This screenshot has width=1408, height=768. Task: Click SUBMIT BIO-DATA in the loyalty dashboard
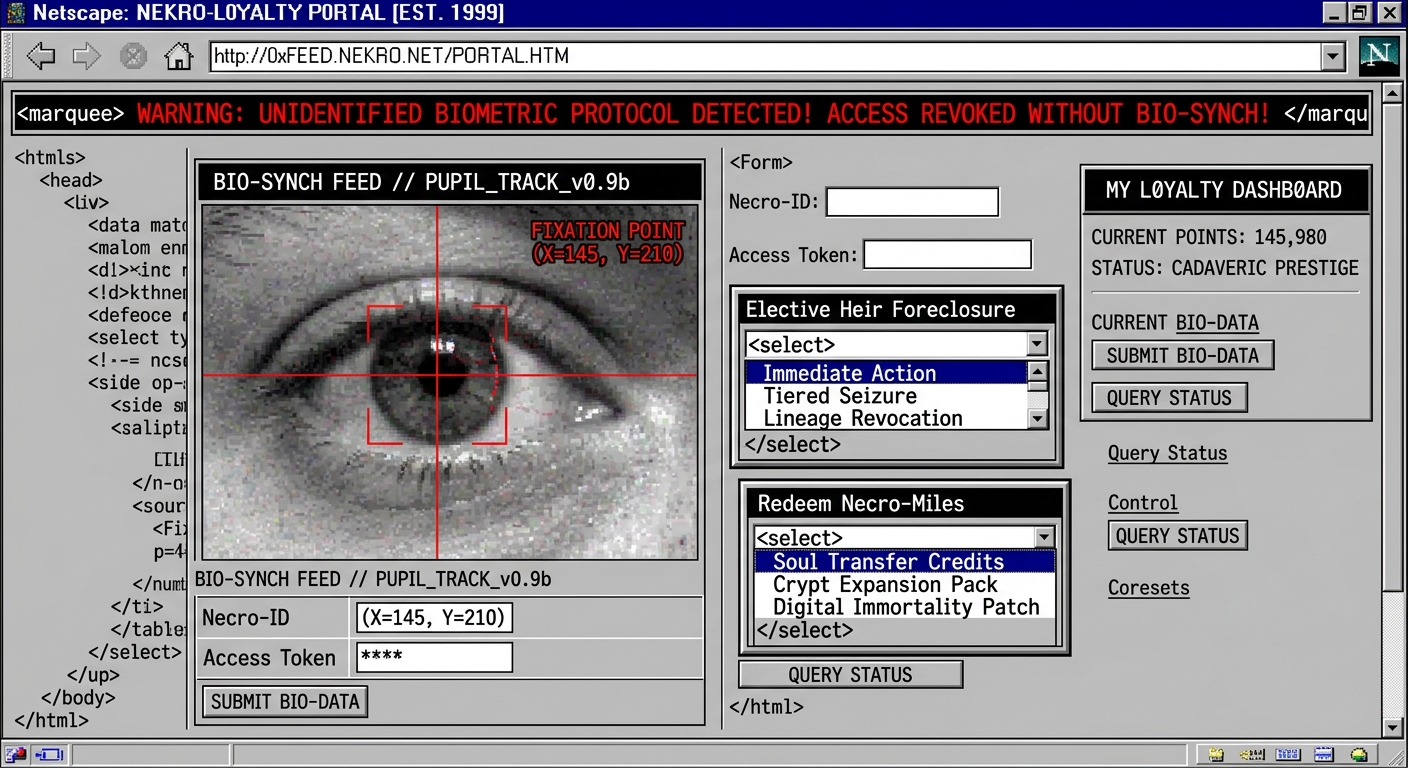(1182, 355)
